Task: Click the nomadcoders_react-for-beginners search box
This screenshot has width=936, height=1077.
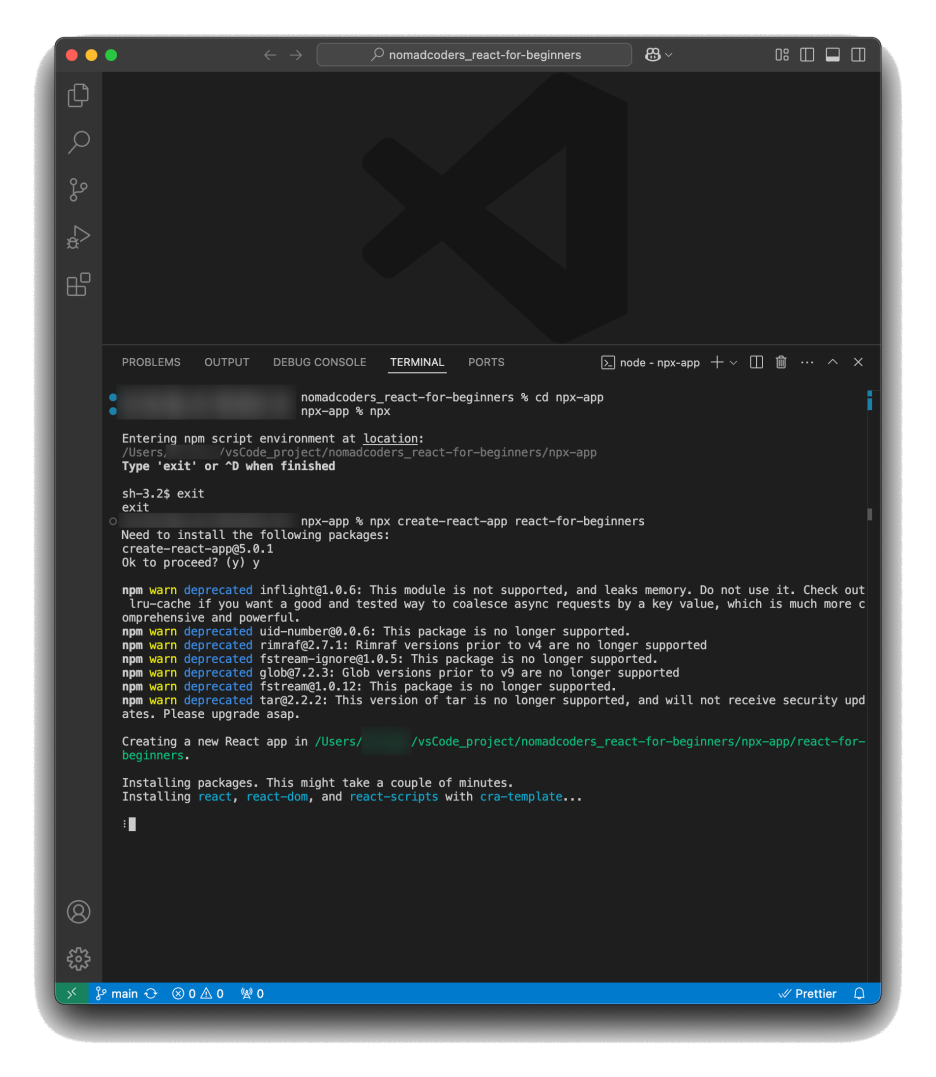Action: [x=474, y=55]
